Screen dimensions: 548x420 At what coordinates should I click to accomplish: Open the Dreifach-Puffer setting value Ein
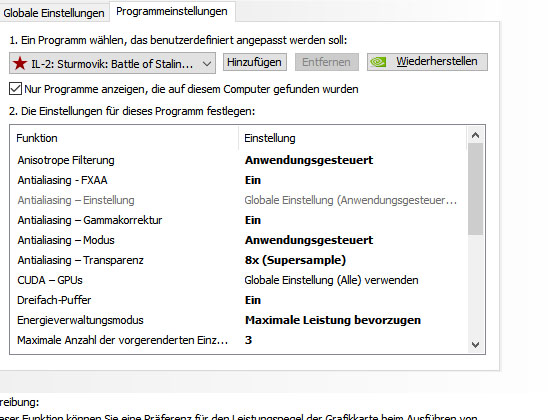coord(253,300)
